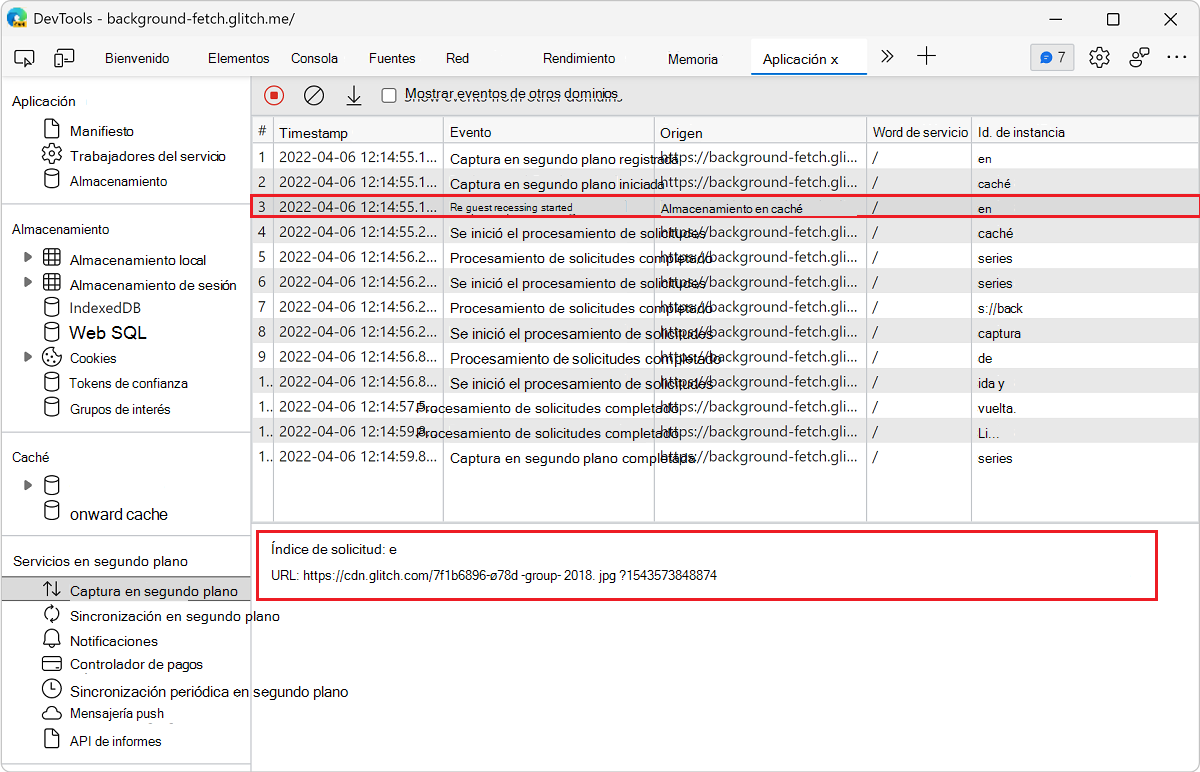Click the red Record events button

pos(274,95)
